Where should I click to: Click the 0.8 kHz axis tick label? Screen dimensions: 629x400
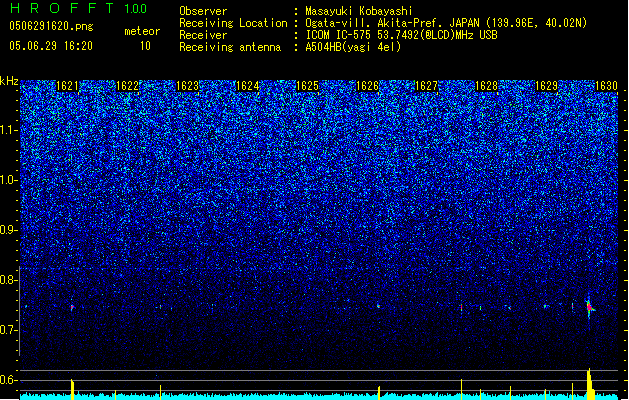[x=8, y=280]
